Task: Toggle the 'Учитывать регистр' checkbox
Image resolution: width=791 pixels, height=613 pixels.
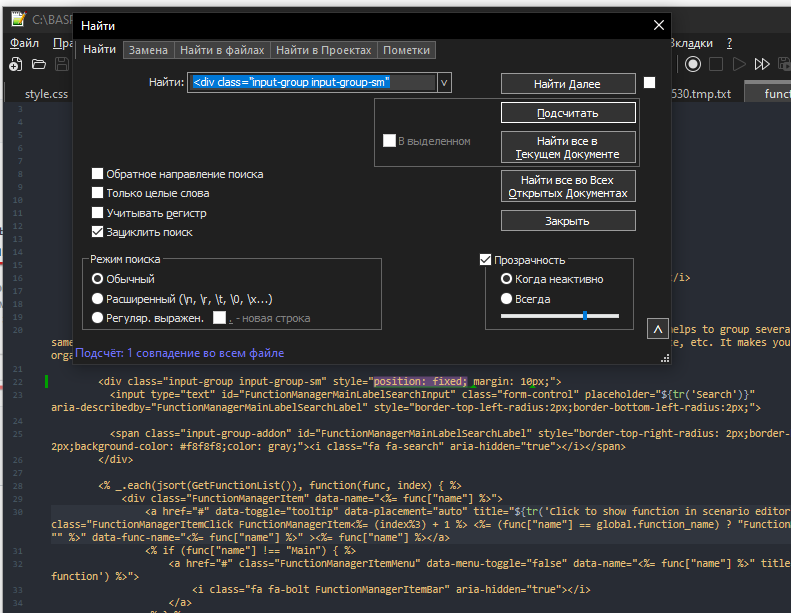Action: point(98,213)
